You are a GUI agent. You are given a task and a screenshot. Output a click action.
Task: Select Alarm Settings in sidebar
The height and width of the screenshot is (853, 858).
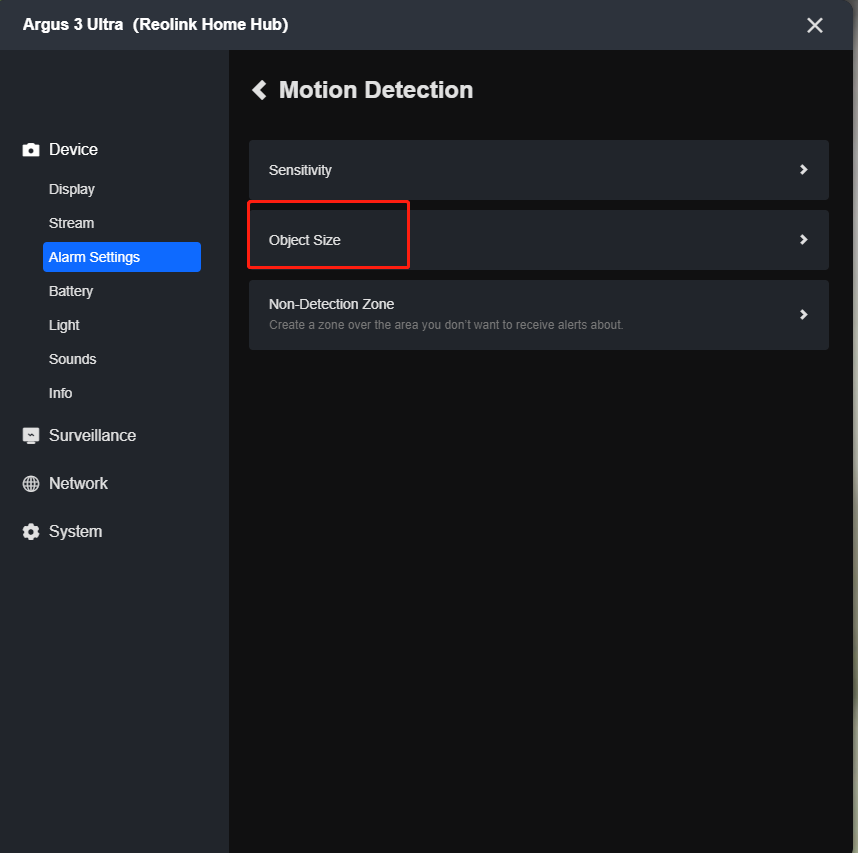point(122,257)
